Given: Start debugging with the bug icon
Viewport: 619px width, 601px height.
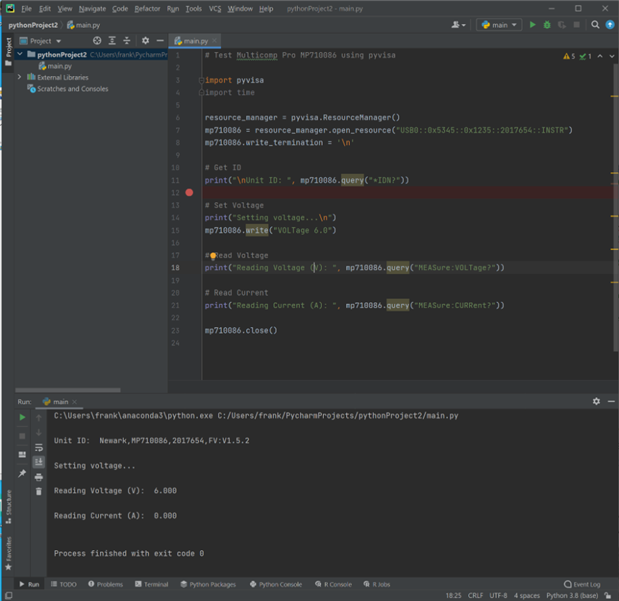Looking at the screenshot, I should click(x=547, y=25).
